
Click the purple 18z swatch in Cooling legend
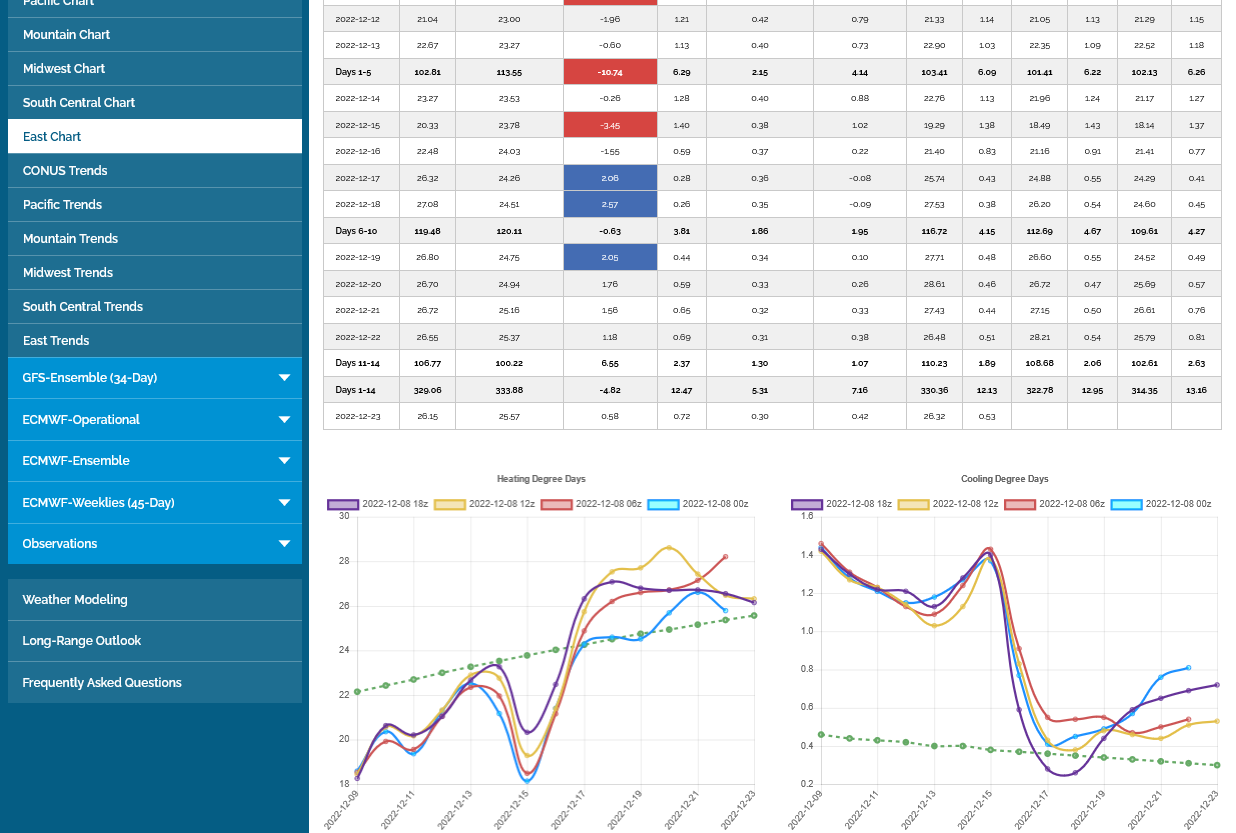coord(807,505)
